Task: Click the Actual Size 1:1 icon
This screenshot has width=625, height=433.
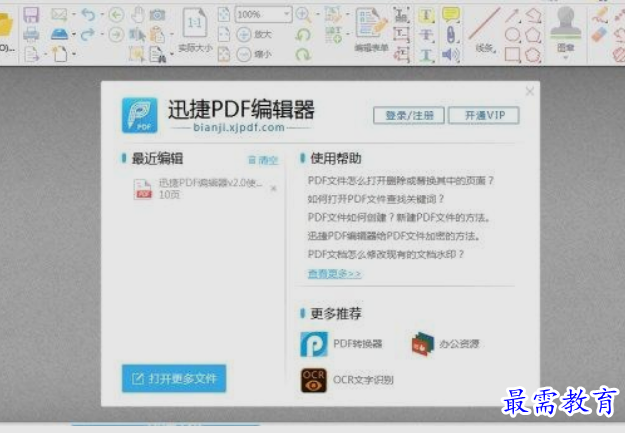Action: click(194, 23)
